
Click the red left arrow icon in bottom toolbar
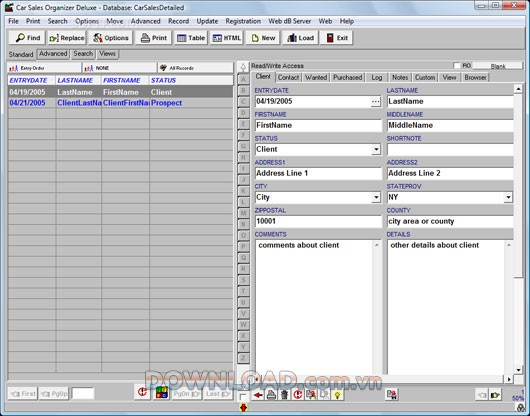(x=258, y=394)
